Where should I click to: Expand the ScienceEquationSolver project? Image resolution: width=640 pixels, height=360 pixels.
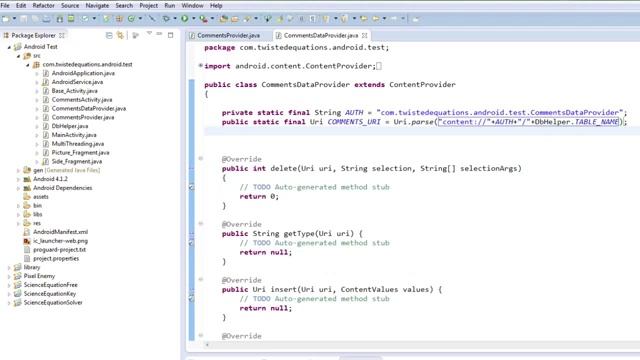pyautogui.click(x=9, y=303)
